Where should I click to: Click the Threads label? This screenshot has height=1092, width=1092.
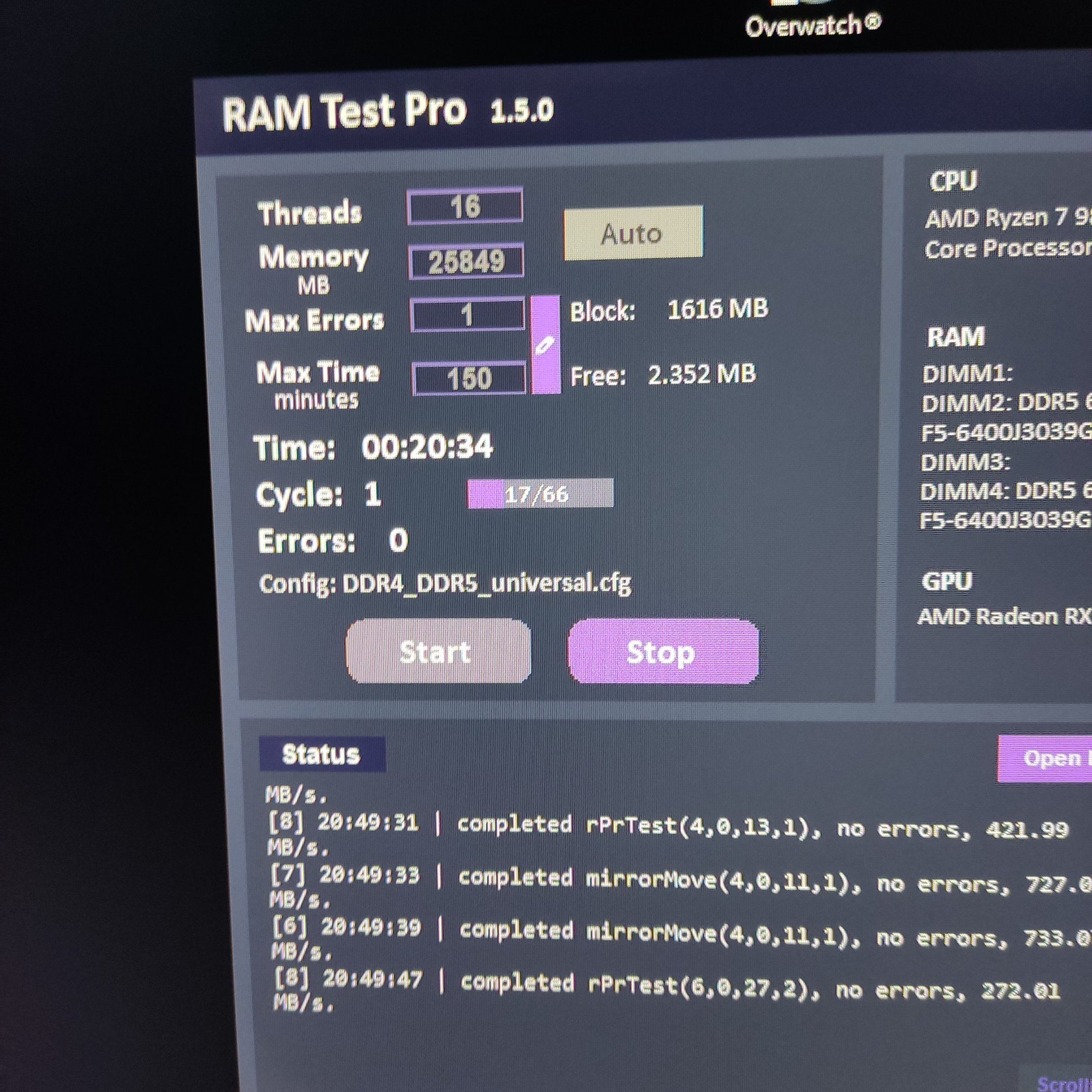click(x=310, y=213)
